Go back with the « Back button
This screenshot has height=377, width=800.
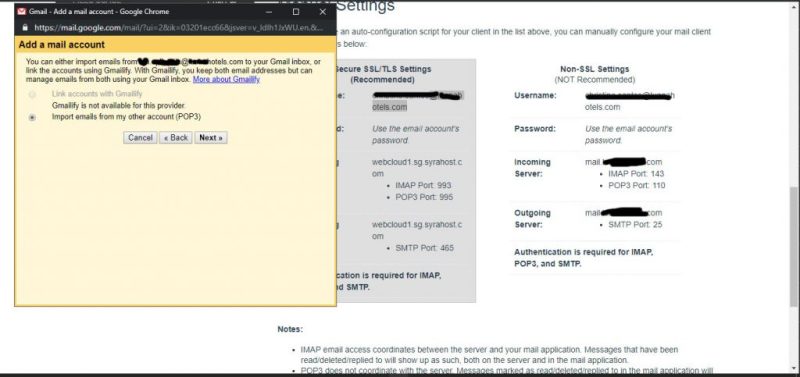tap(176, 138)
